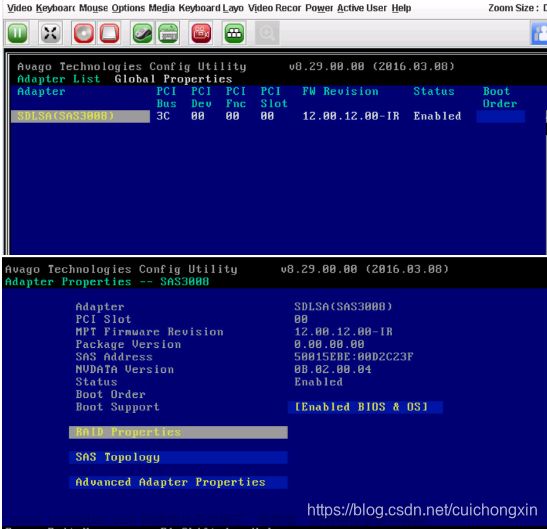Open the Keyboard Layout menu

[211, 8]
